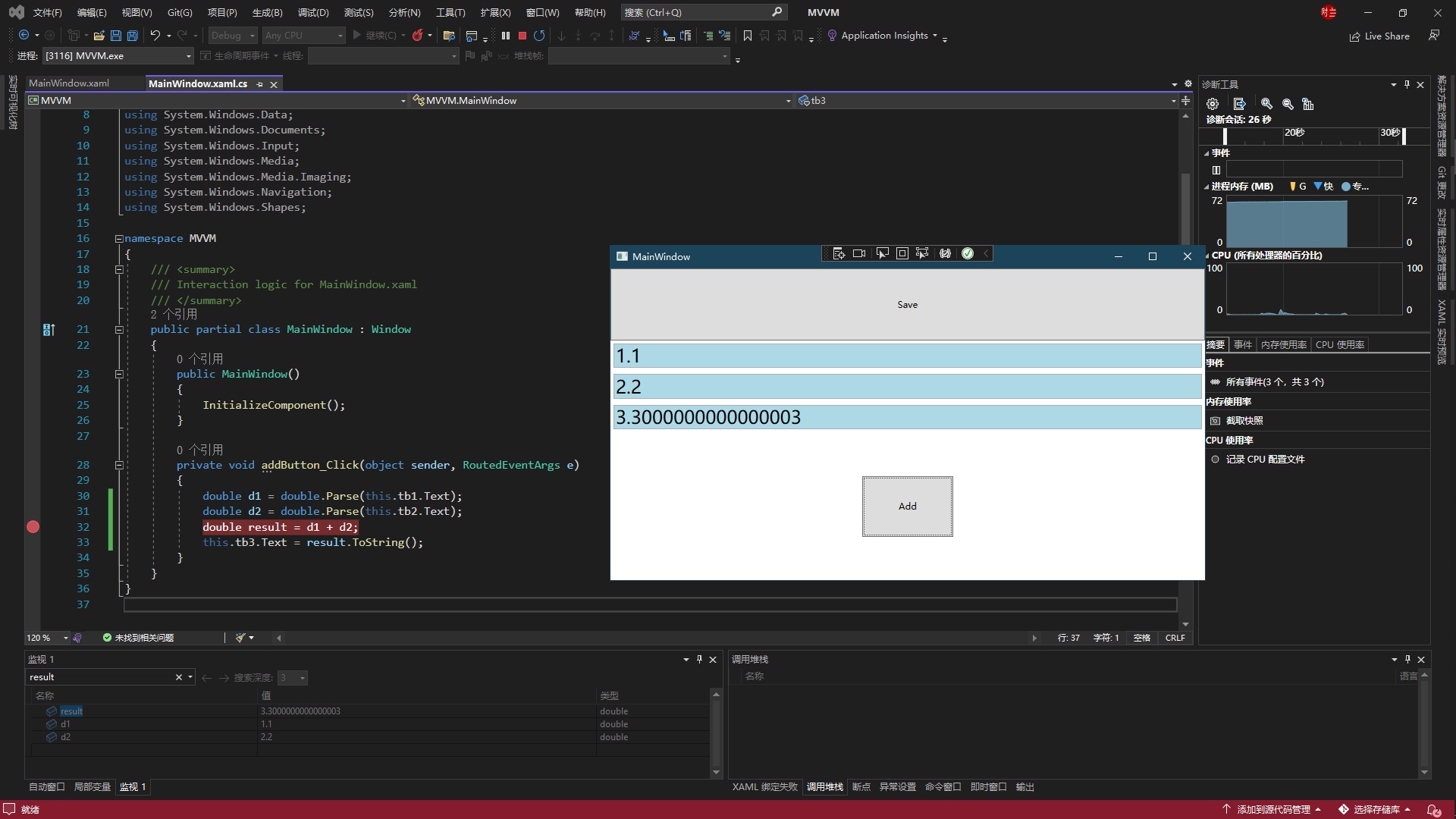
Task: Click the Hot Reload flame icon
Action: pyautogui.click(x=417, y=36)
